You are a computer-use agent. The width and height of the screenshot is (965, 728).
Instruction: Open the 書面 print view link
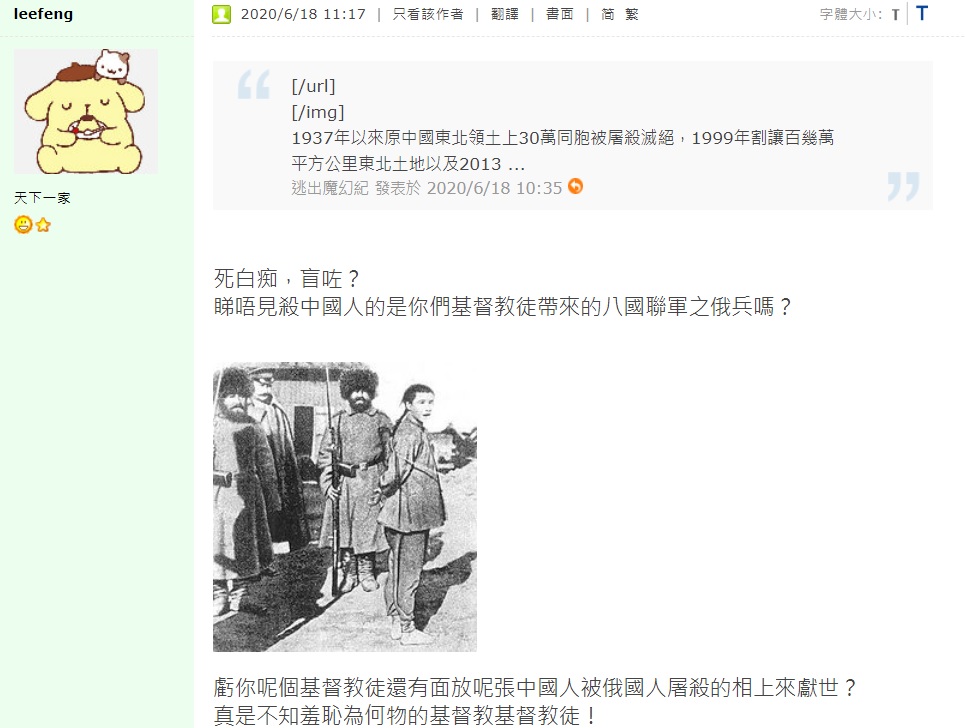(559, 14)
